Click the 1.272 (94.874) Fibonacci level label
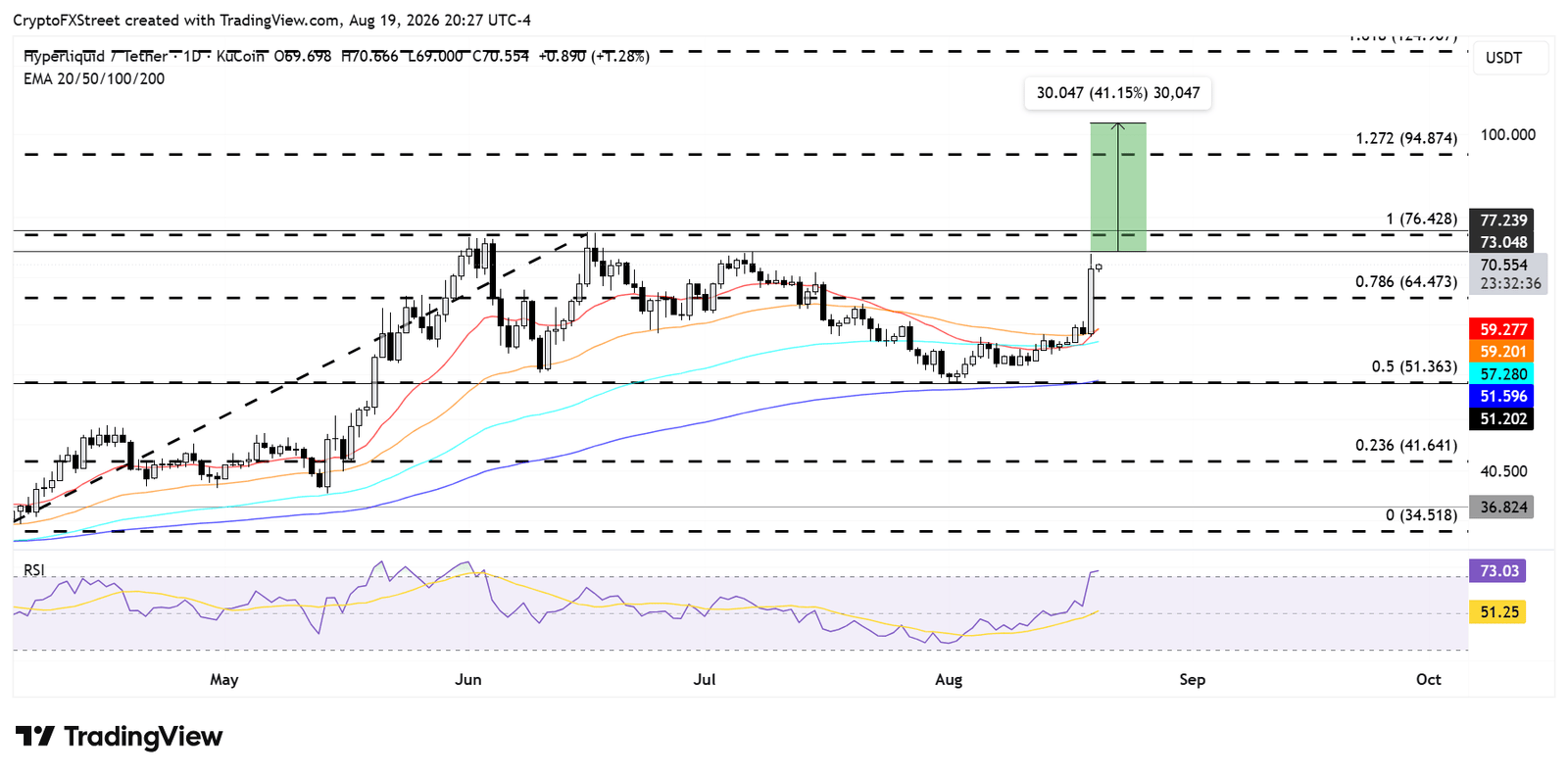 pos(1406,139)
